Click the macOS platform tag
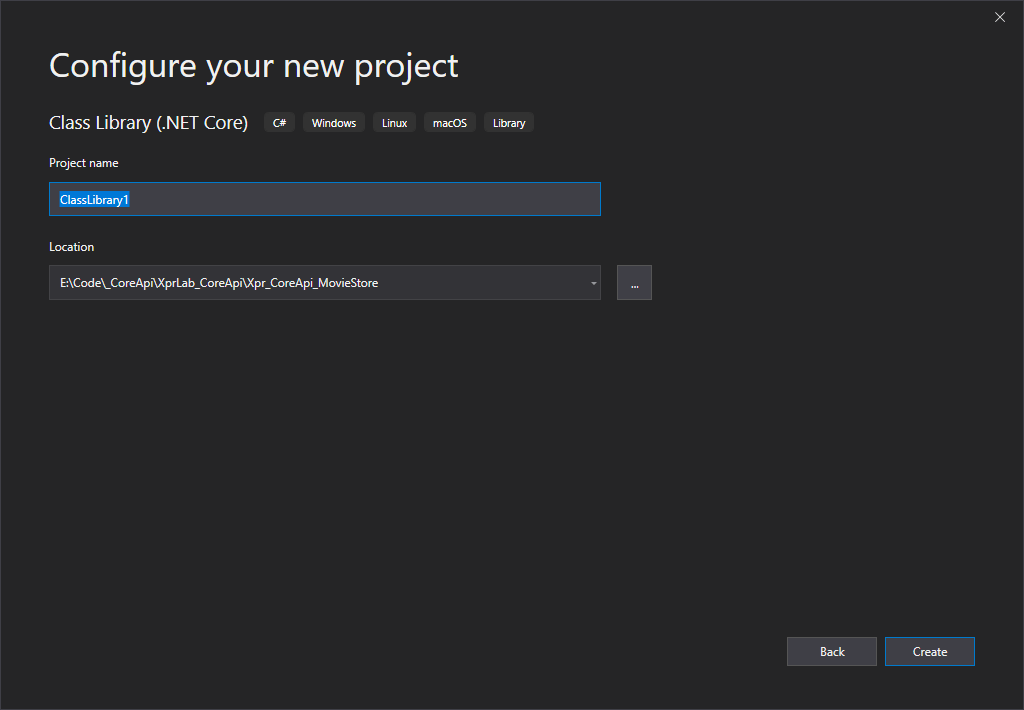The height and width of the screenshot is (710, 1024). point(449,122)
